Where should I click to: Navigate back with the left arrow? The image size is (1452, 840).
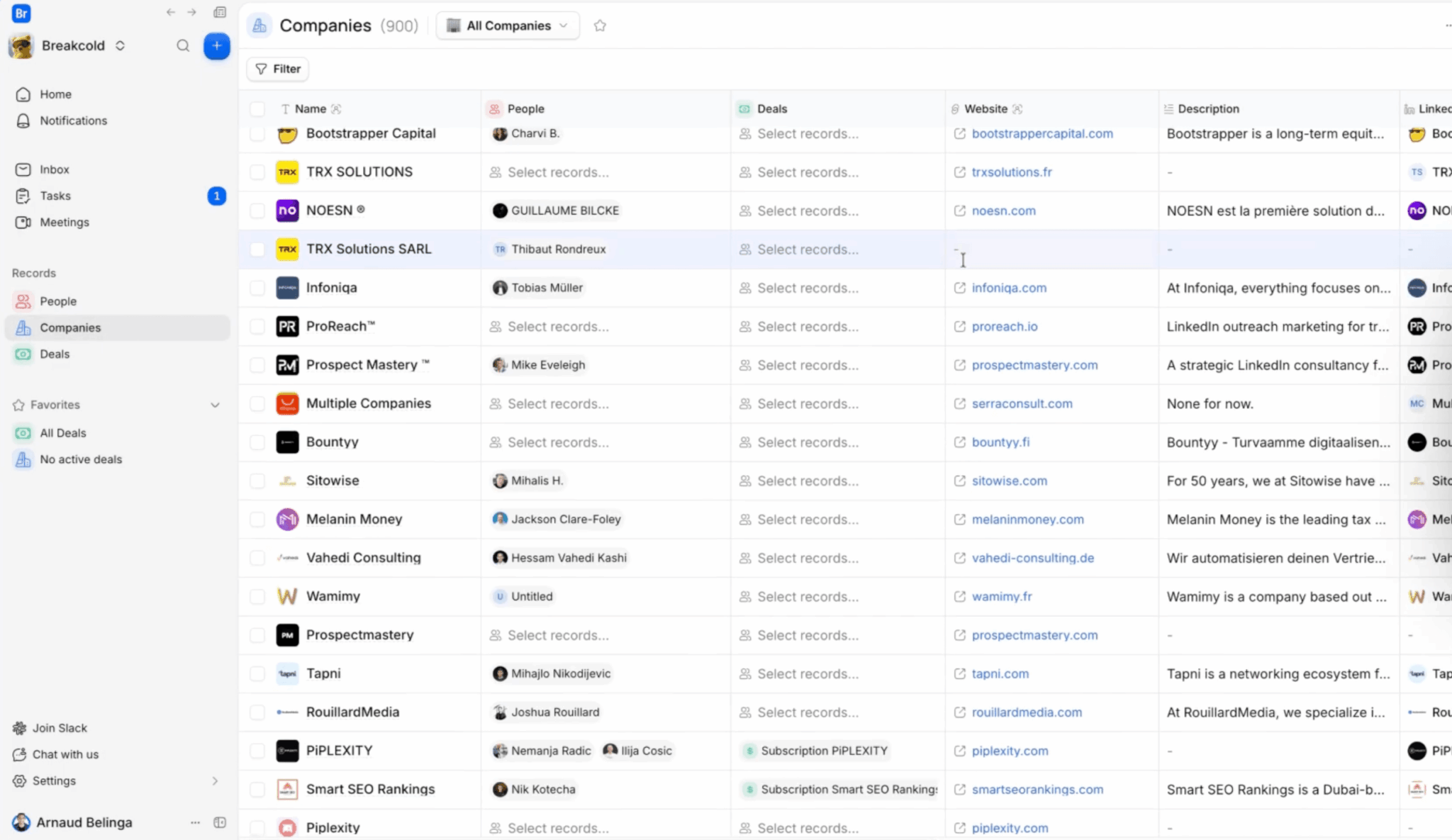170,12
